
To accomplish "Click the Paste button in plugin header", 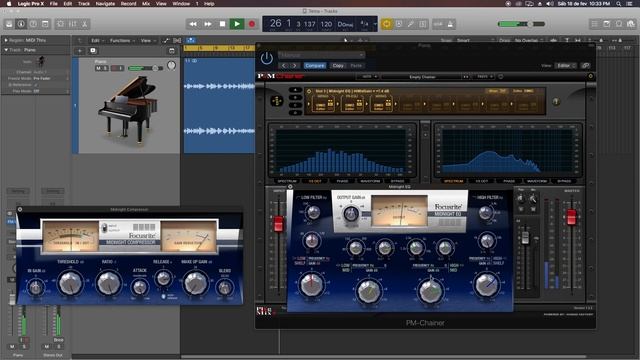I will coord(356,66).
